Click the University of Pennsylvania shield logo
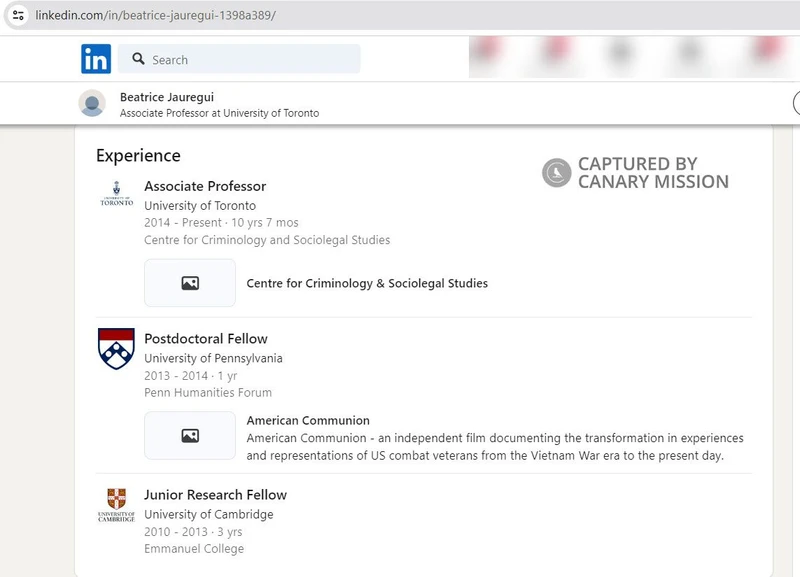The height and width of the screenshot is (577, 800). click(x=116, y=348)
